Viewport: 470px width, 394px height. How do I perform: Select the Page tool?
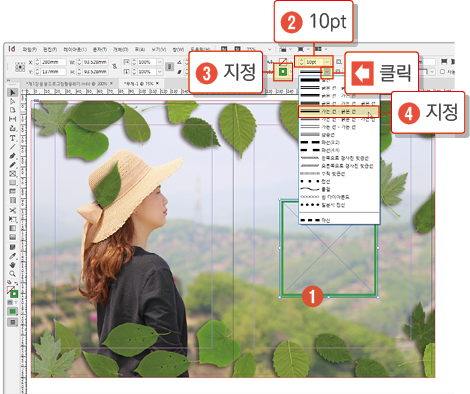(x=13, y=110)
